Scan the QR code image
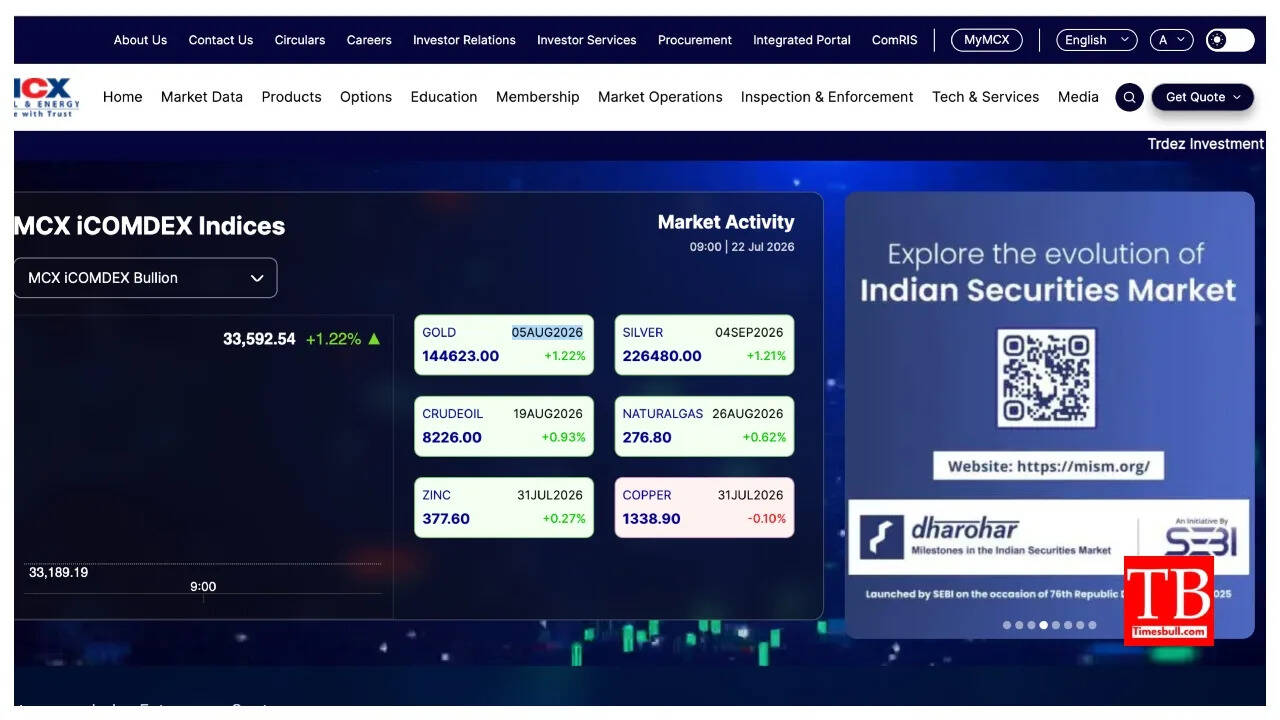The image size is (1280, 720). click(1046, 379)
